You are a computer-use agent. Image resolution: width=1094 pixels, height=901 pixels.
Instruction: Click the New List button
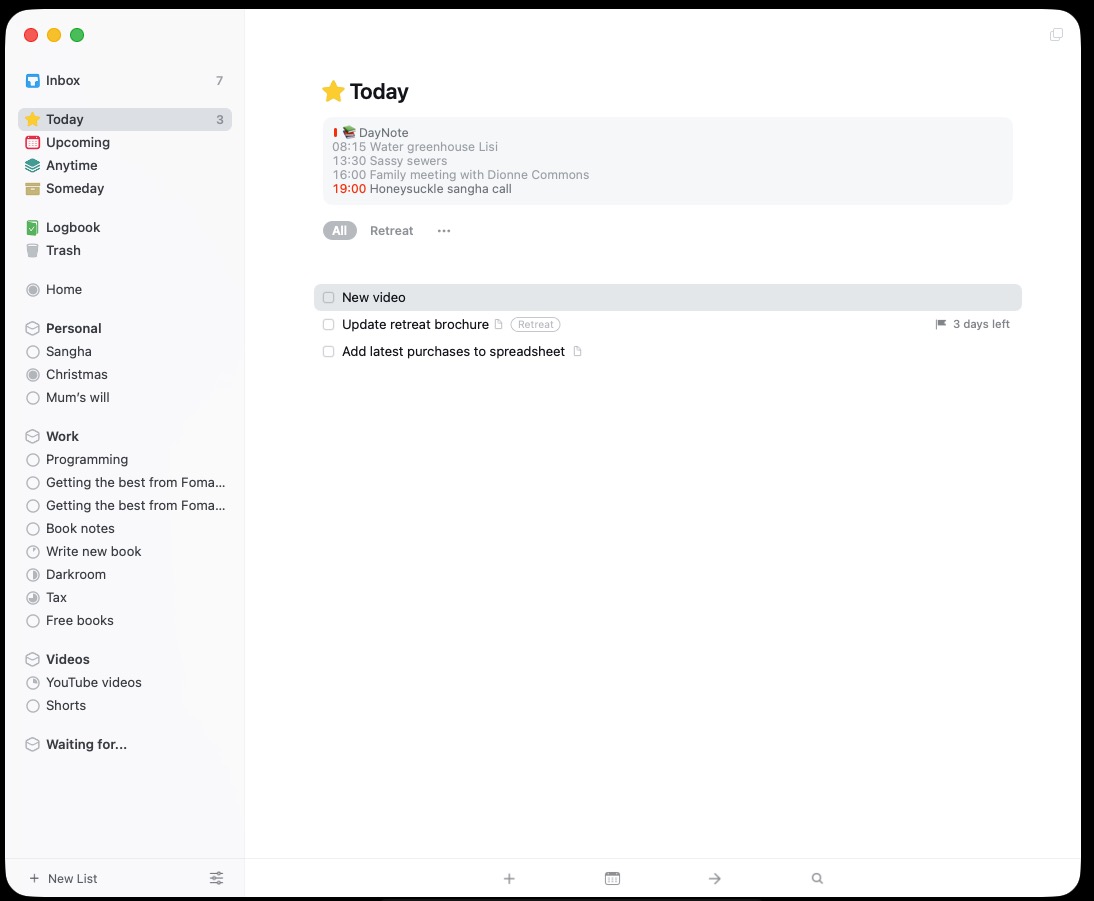tap(64, 879)
